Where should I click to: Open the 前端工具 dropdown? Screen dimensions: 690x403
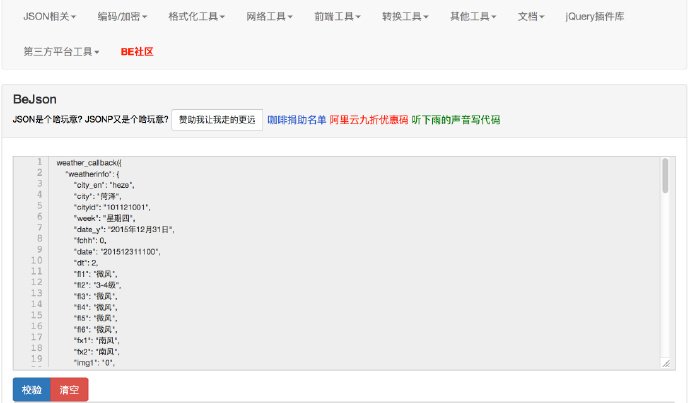tap(337, 17)
